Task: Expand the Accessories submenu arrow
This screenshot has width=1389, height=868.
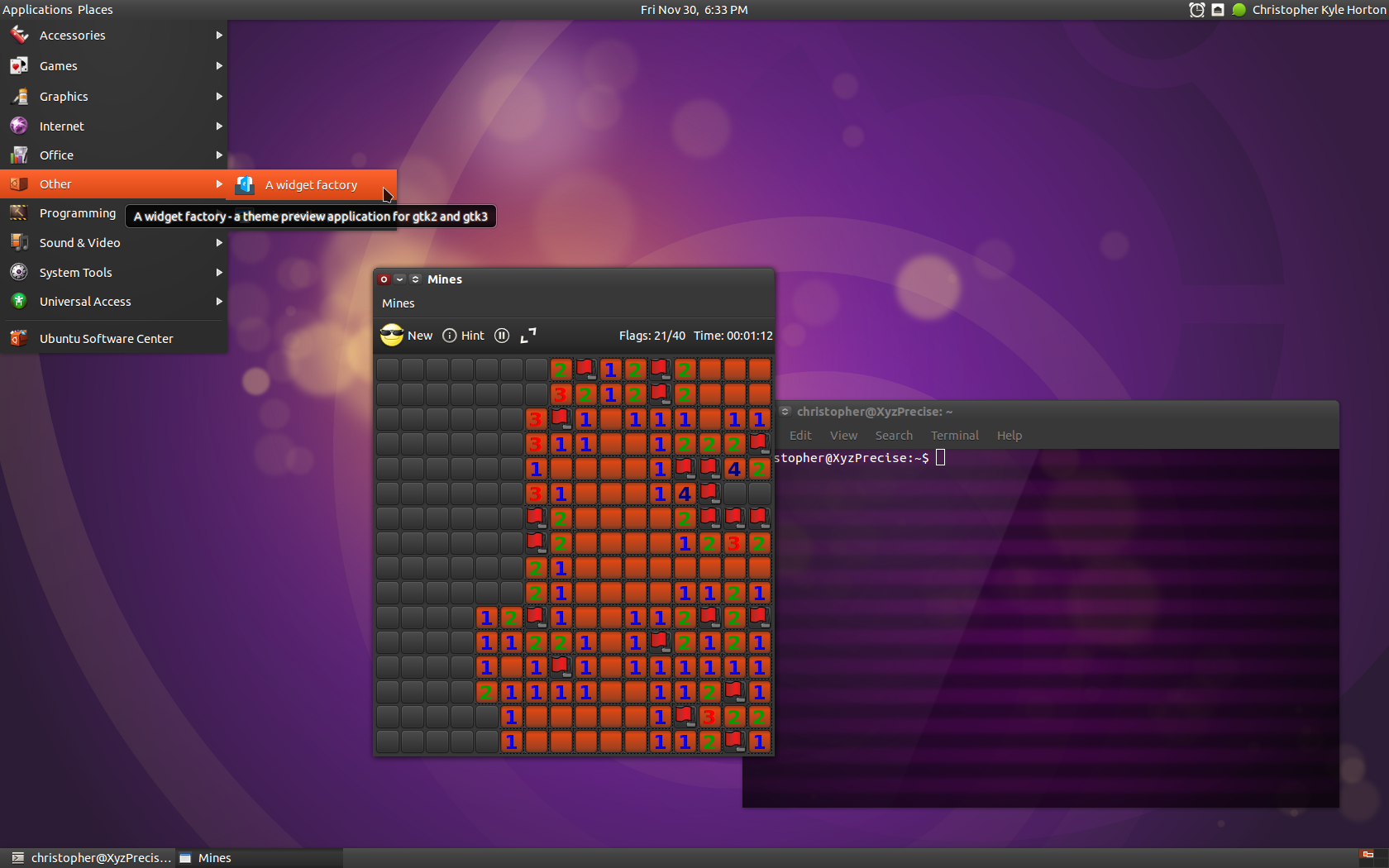Action: click(x=219, y=35)
